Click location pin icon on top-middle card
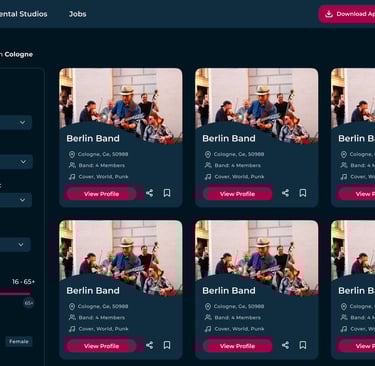Viewport: 375px width, 366px height. [208, 154]
